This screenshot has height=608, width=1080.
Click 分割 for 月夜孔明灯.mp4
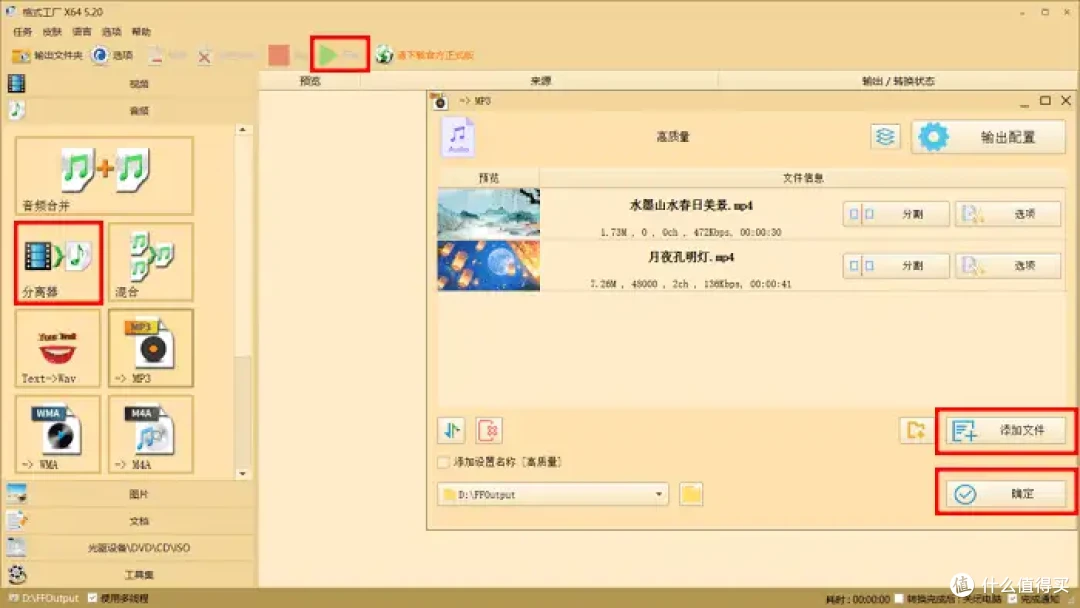(x=896, y=266)
